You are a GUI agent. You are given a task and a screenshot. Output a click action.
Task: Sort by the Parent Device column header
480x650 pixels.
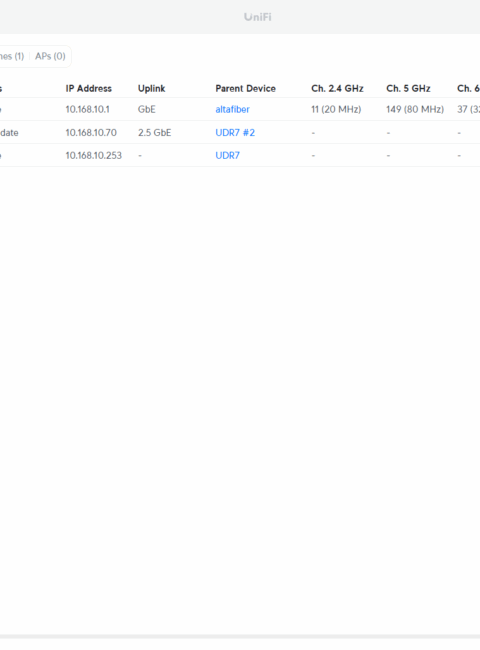245,88
